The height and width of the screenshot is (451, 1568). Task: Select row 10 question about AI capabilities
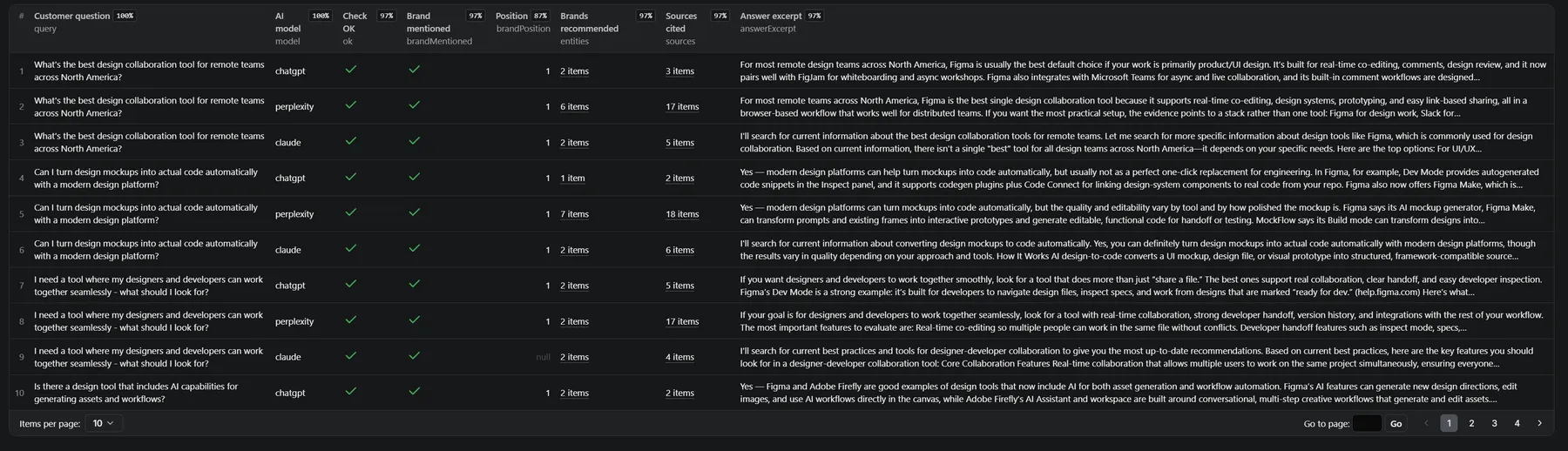coord(136,393)
